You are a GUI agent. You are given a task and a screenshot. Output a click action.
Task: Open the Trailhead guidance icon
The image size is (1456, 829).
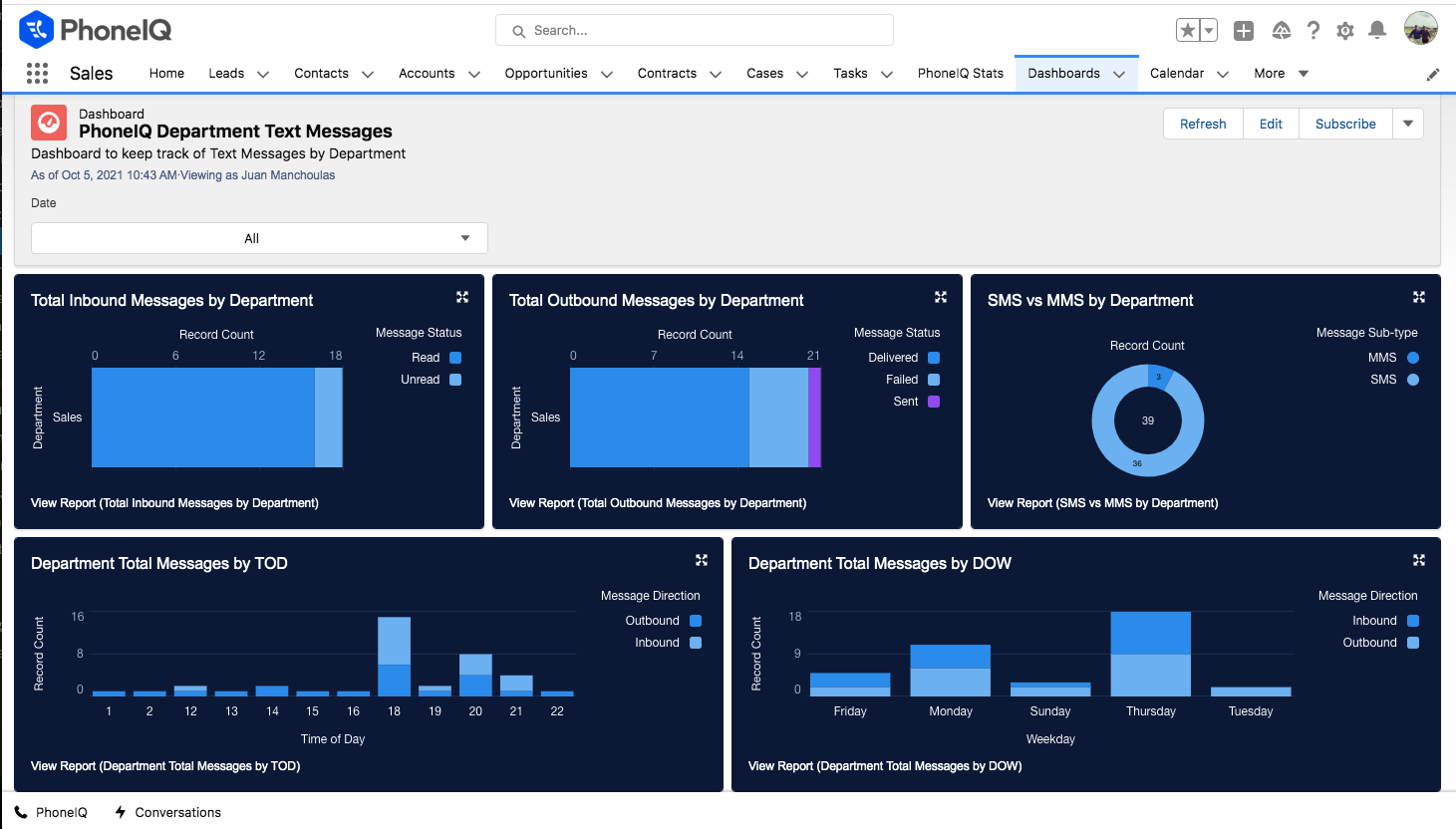tap(1282, 31)
